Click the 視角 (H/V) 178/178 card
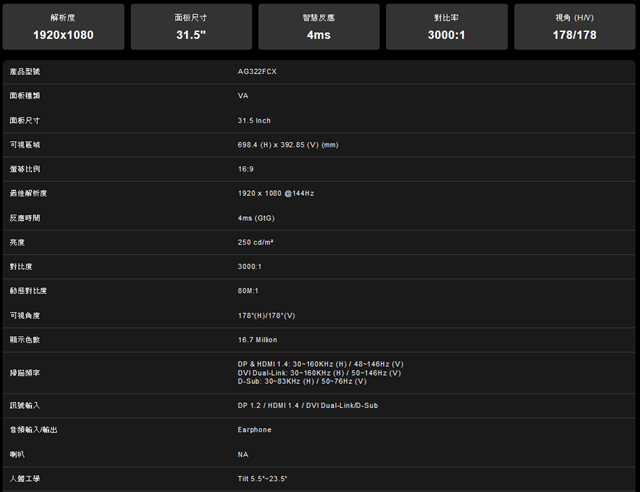 (x=574, y=27)
